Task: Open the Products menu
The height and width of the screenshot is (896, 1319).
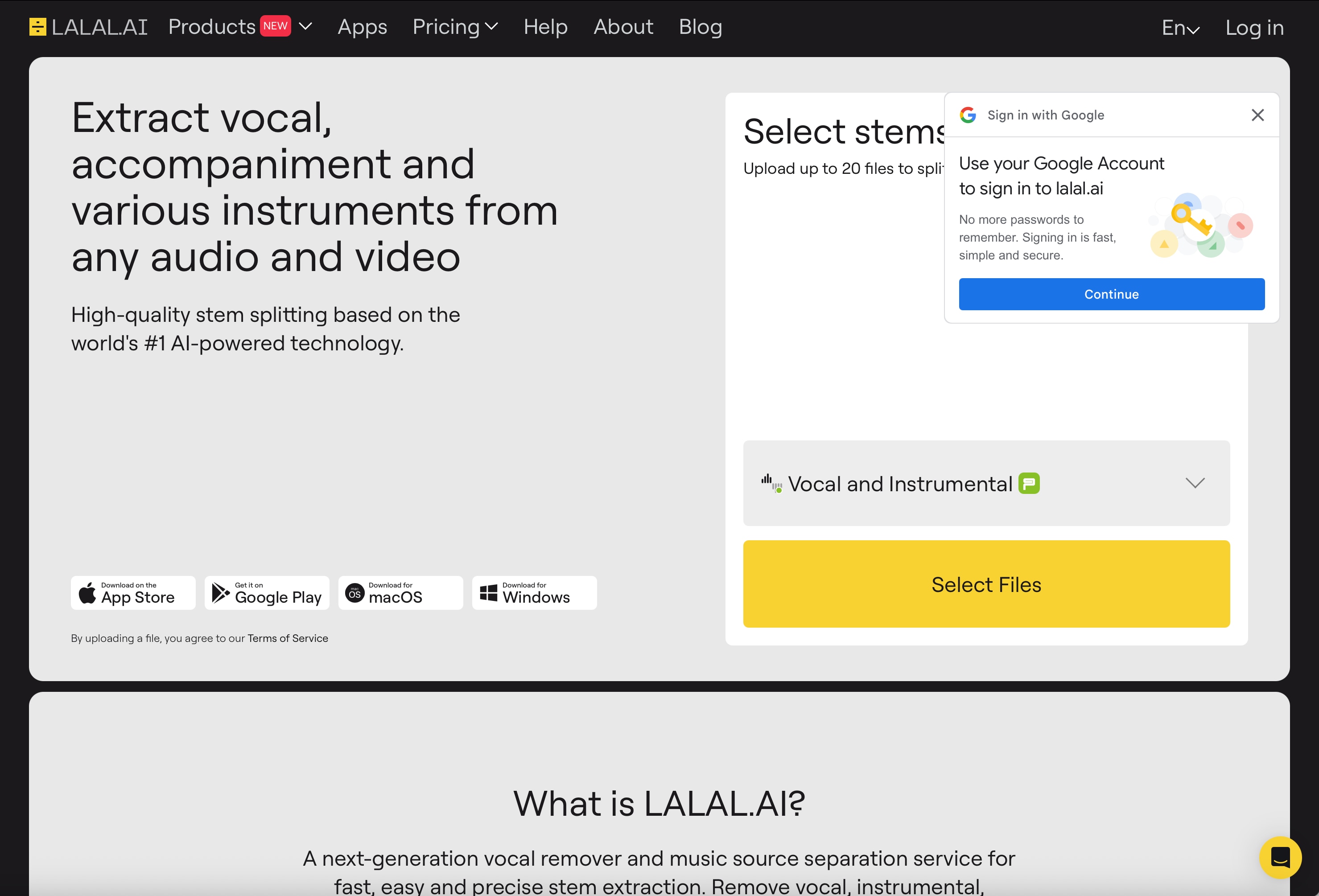Action: [x=212, y=27]
